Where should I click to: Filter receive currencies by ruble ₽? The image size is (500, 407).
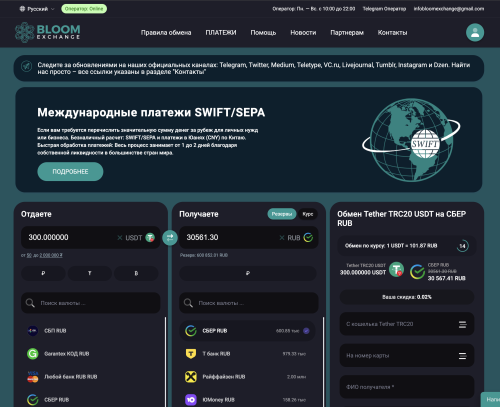(x=248, y=273)
